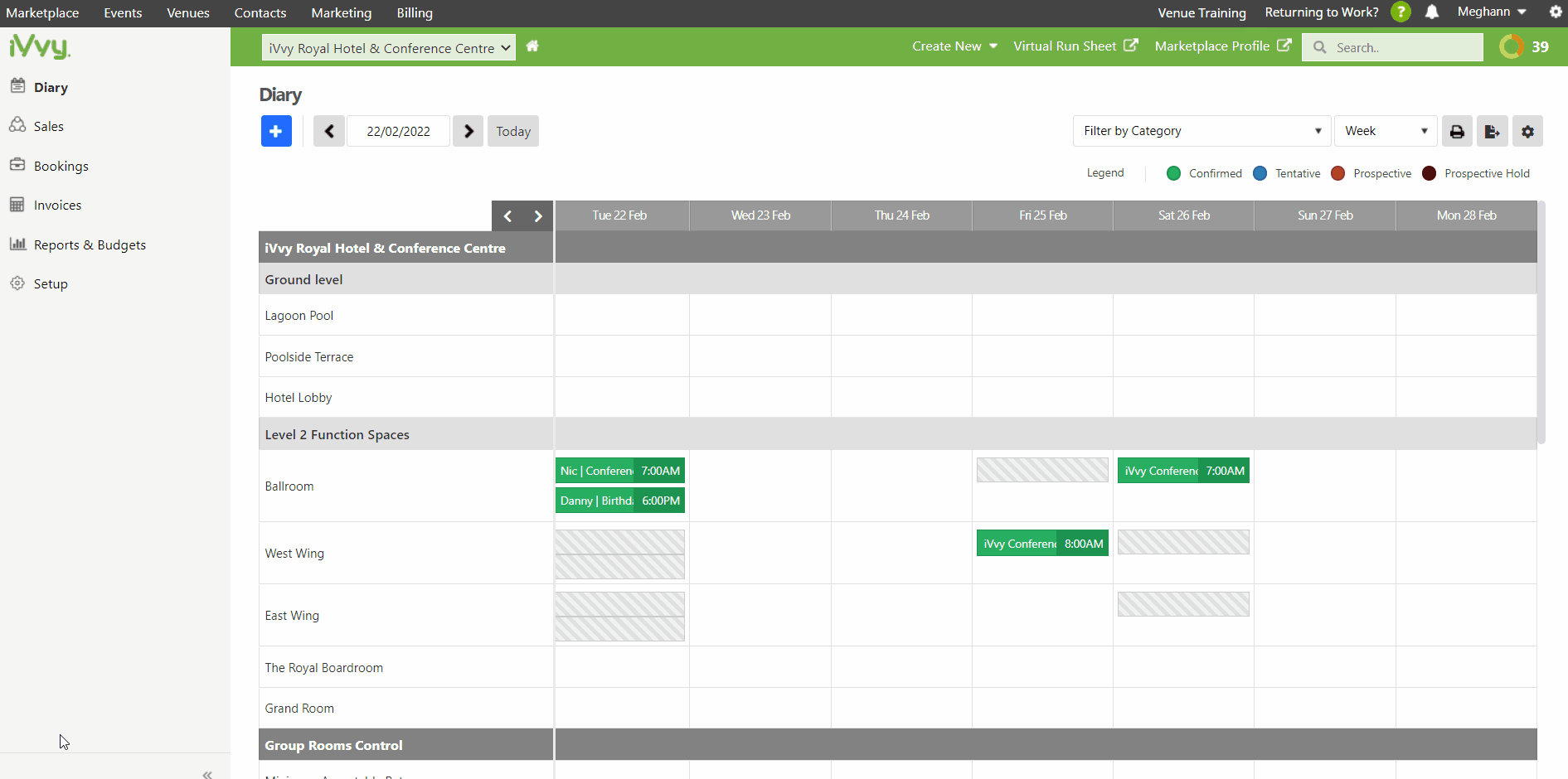The height and width of the screenshot is (779, 1568).
Task: Open the Venues menu
Action: (x=188, y=13)
